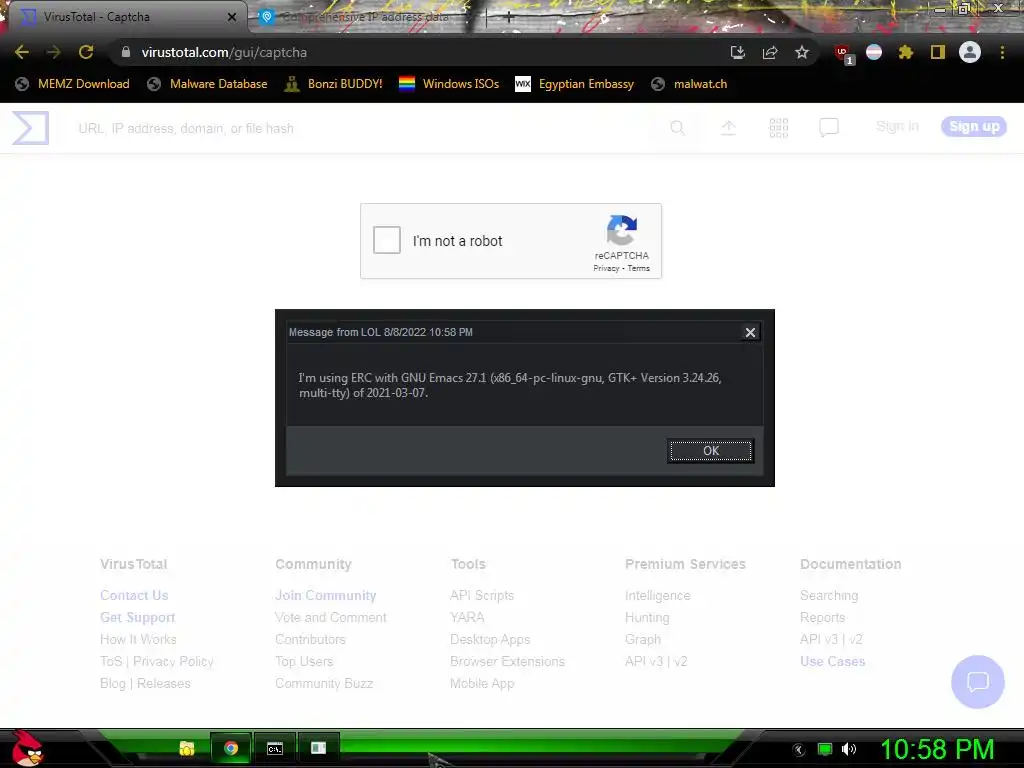Open the Intelligence footer link
The height and width of the screenshot is (768, 1024).
tap(658, 595)
